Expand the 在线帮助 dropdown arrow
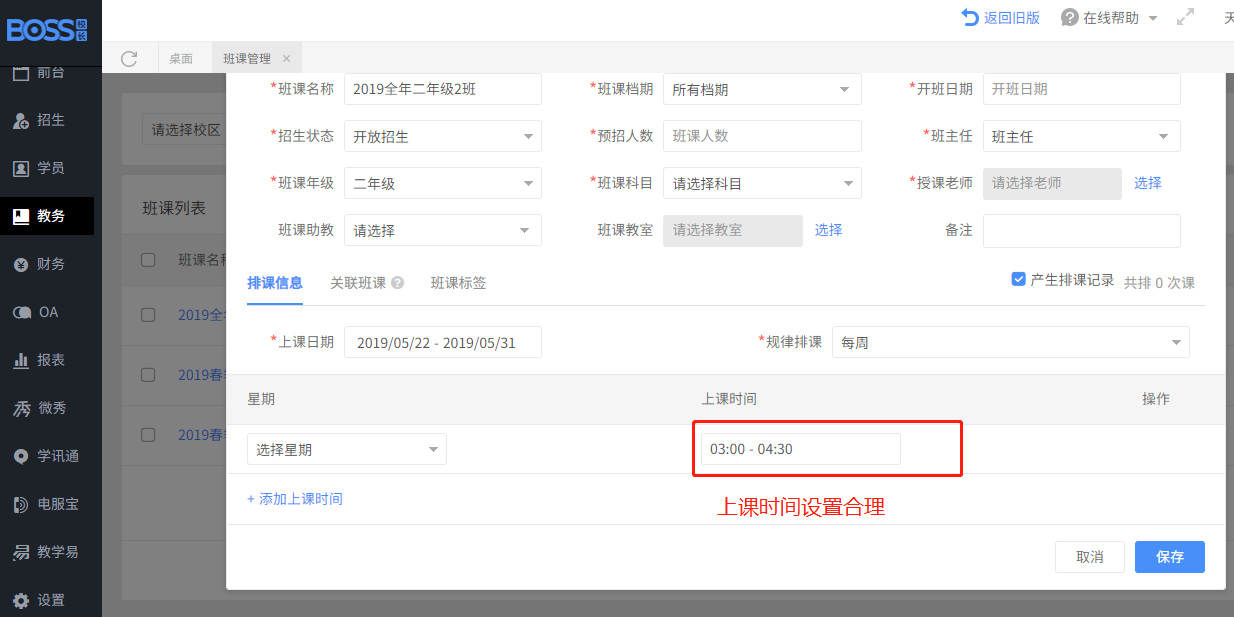This screenshot has width=1234, height=617. click(1153, 18)
